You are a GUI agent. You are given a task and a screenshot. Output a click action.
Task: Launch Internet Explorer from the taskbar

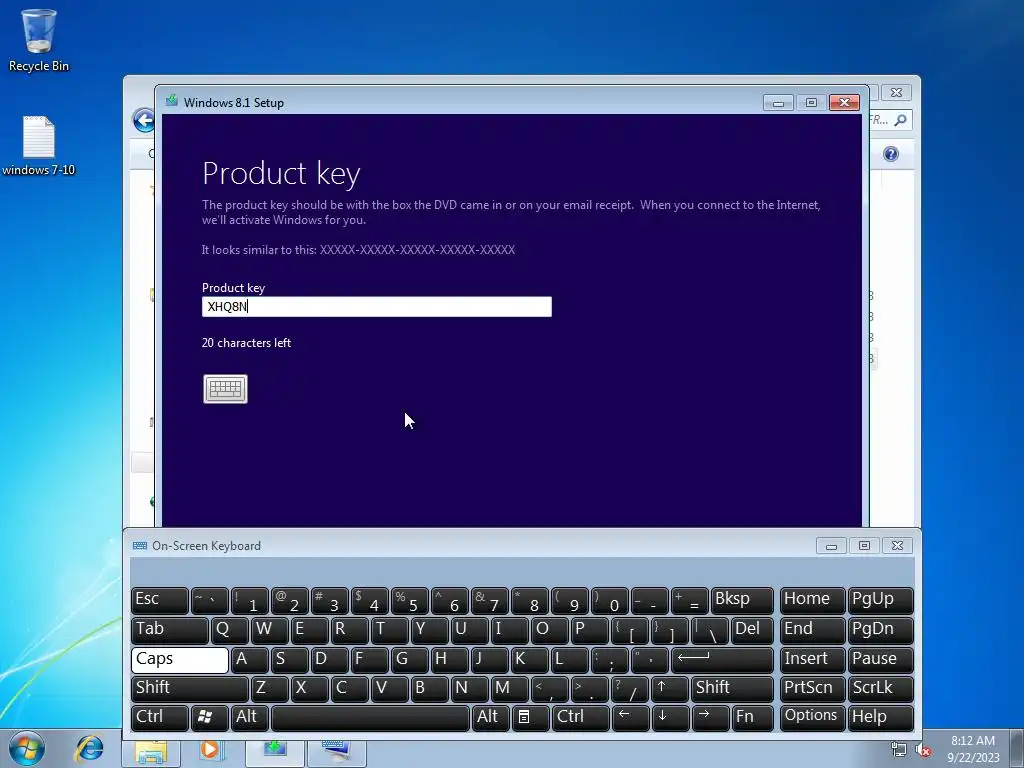(89, 748)
